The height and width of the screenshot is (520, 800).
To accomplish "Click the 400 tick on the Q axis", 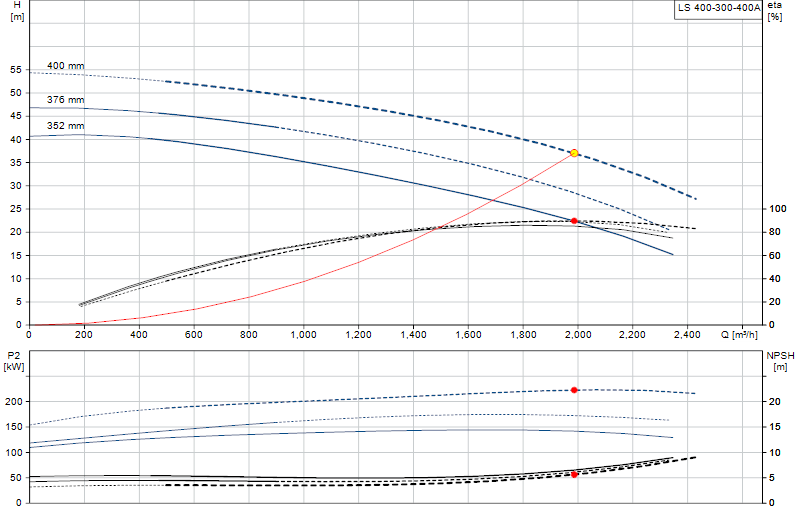I will pos(139,335).
